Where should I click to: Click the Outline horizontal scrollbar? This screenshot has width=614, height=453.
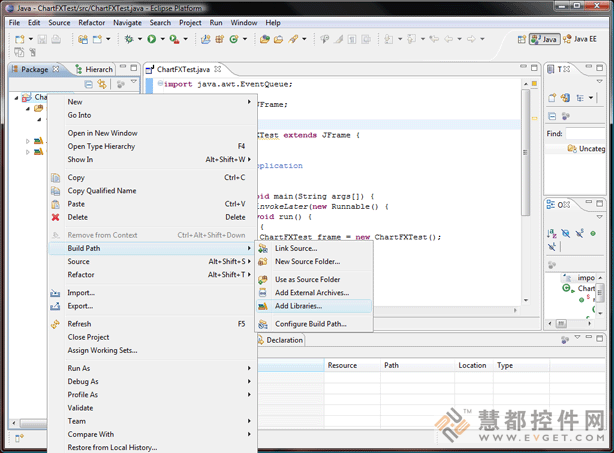pyautogui.click(x=561, y=323)
